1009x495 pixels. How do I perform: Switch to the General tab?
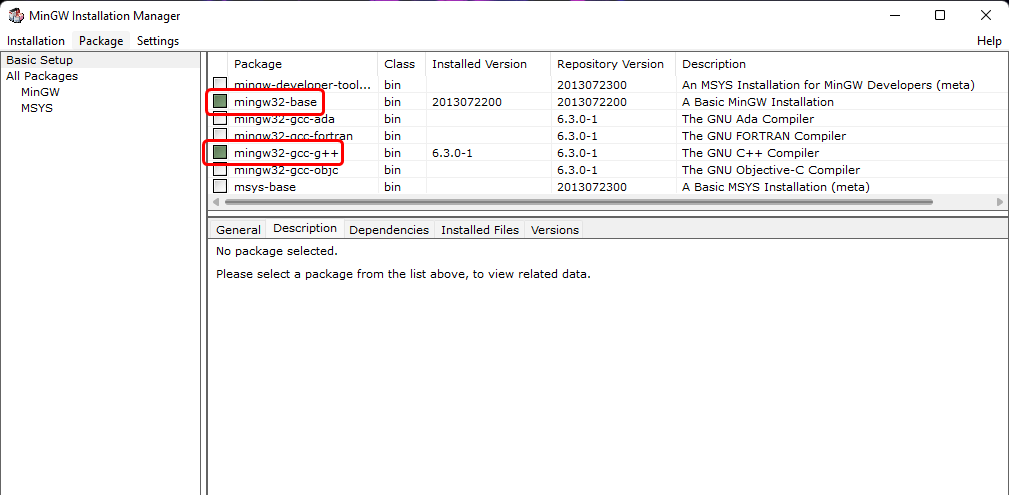(x=238, y=230)
